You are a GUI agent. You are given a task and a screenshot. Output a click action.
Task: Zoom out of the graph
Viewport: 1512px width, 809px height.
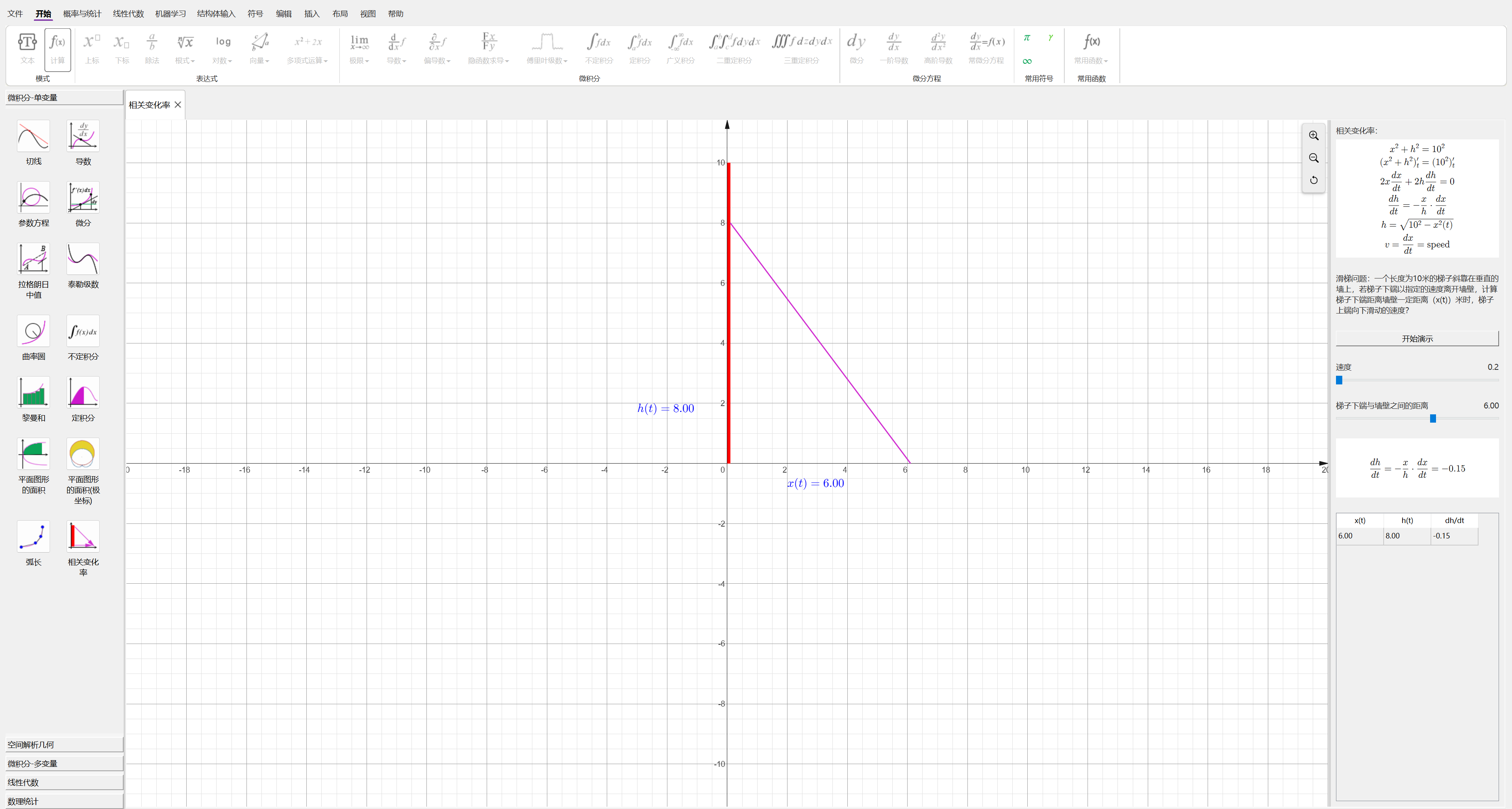click(1313, 158)
